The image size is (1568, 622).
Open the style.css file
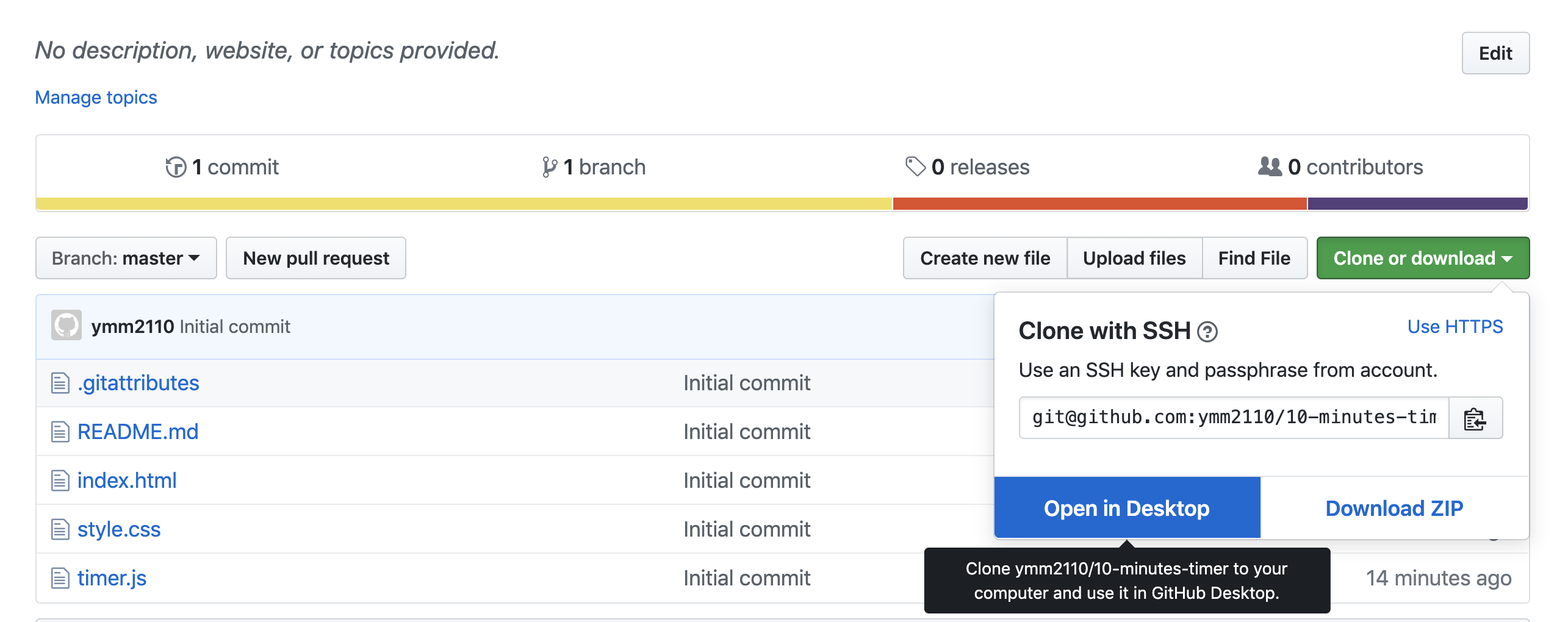coord(119,529)
